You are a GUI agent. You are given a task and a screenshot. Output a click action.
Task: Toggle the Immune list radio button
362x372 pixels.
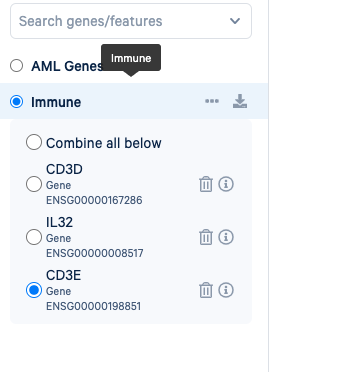(x=16, y=102)
